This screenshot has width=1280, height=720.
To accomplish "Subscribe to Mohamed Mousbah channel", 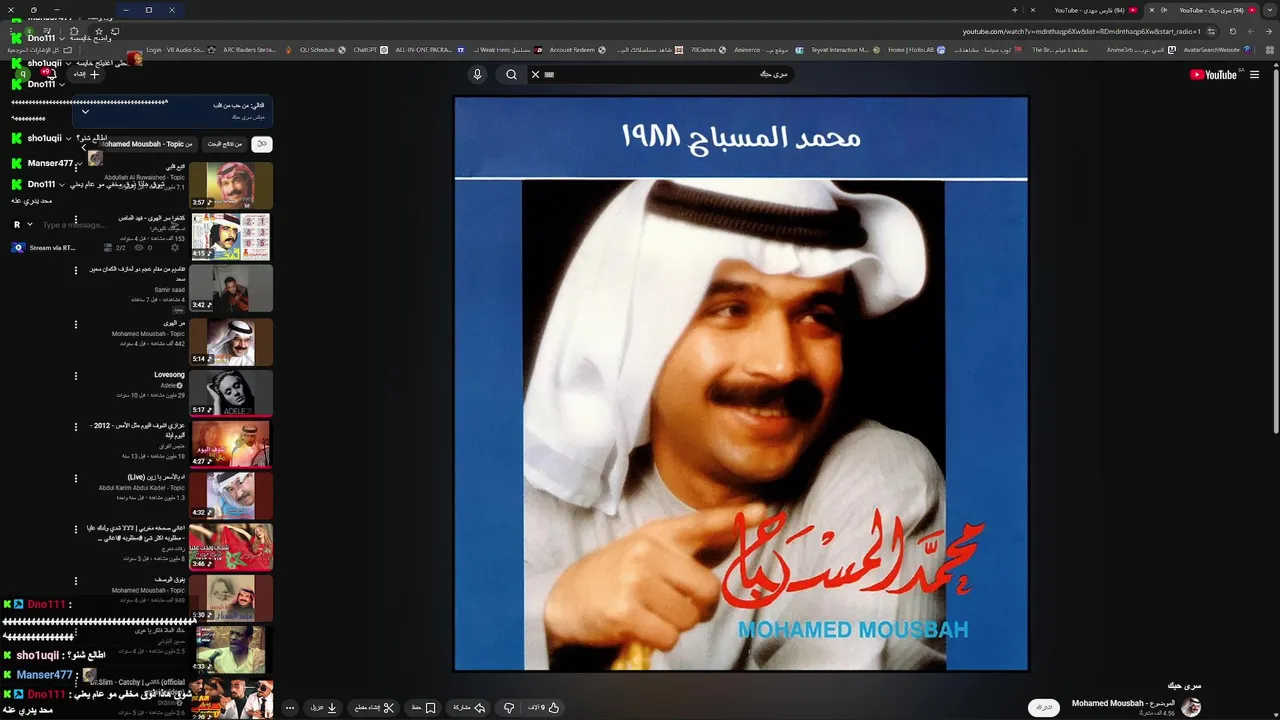I will tap(1044, 707).
